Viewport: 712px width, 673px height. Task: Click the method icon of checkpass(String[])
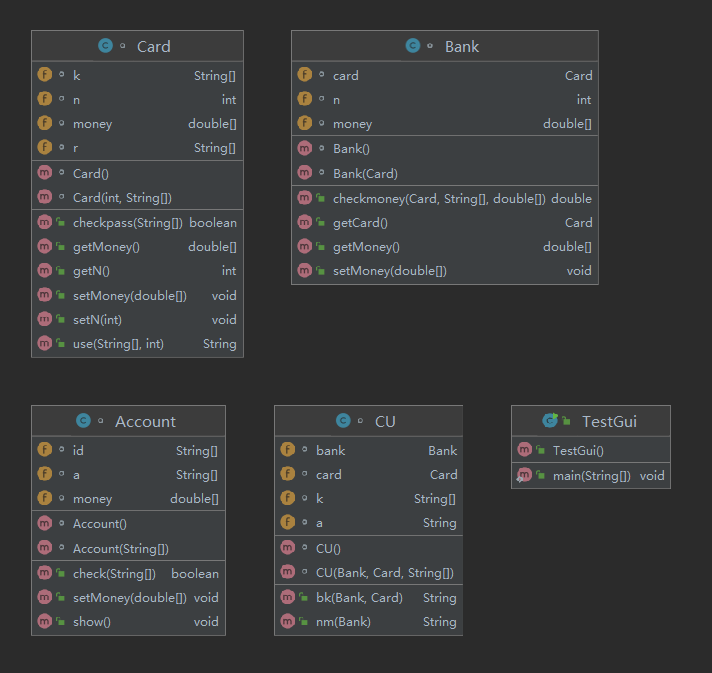pos(44,222)
